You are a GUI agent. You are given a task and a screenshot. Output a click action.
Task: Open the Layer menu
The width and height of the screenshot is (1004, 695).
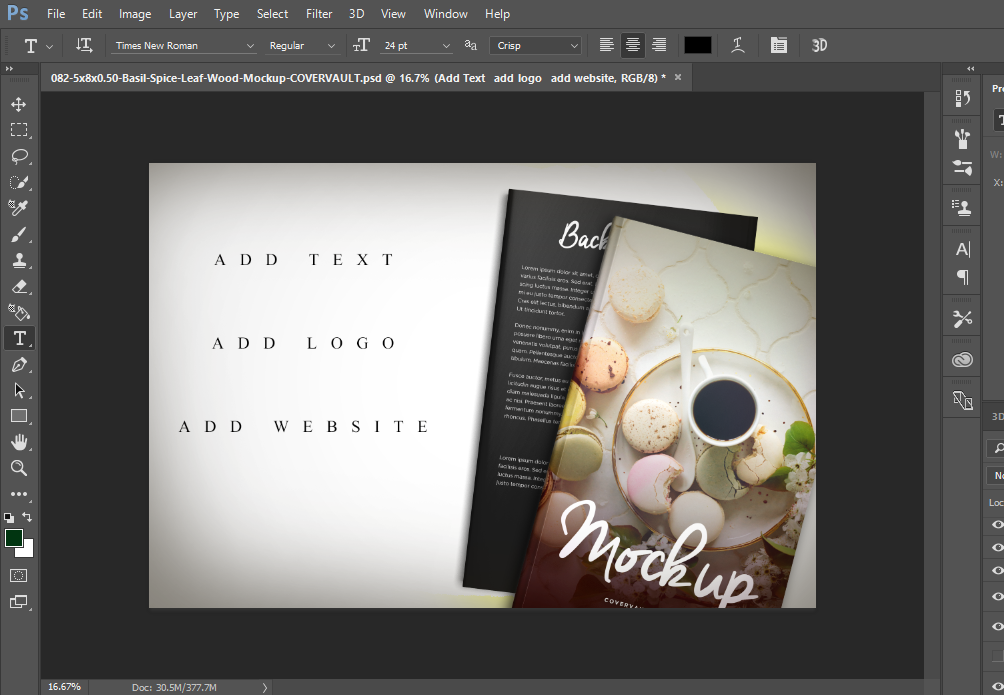click(x=183, y=14)
